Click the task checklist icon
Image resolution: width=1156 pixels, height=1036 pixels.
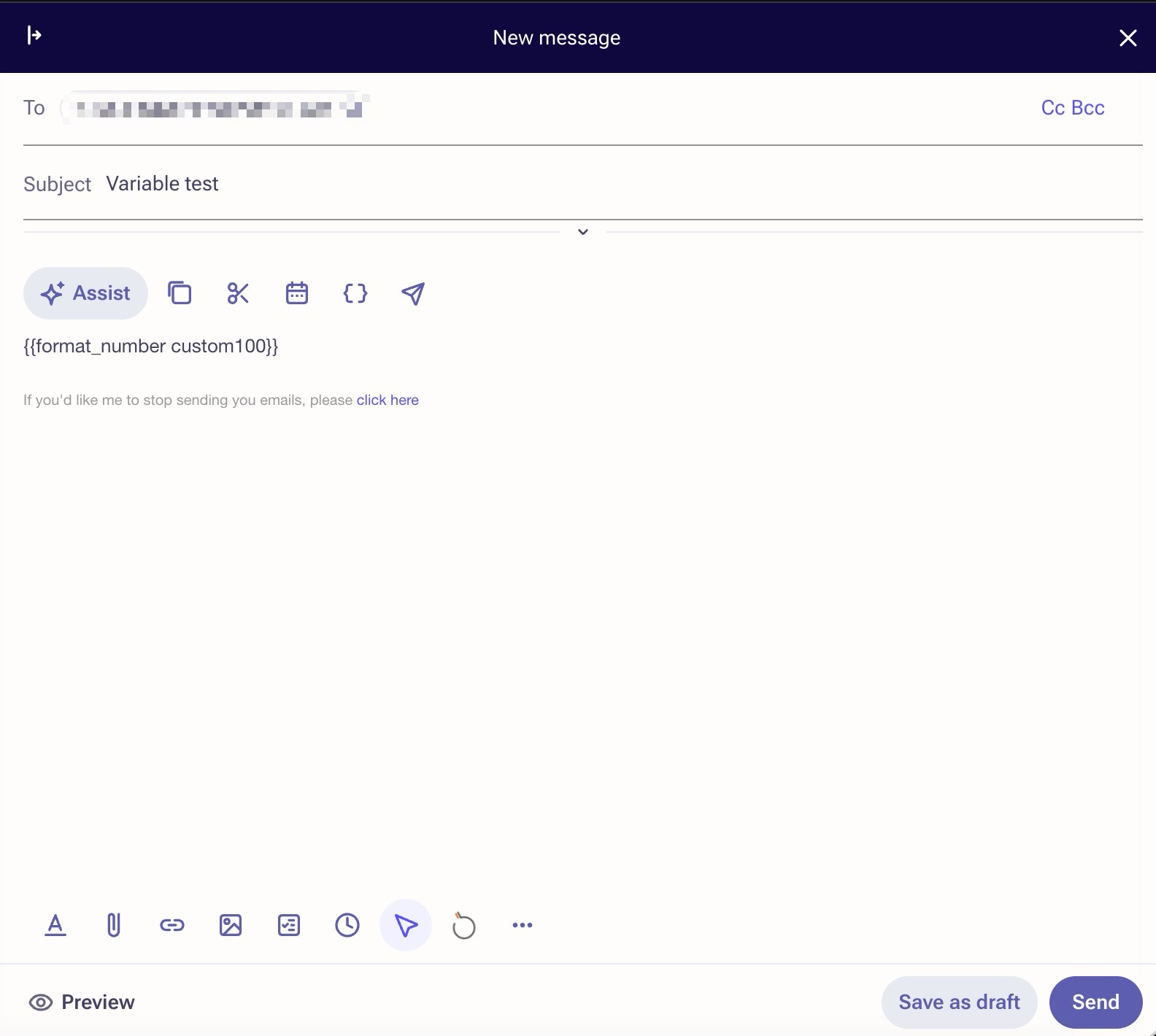pos(289,925)
